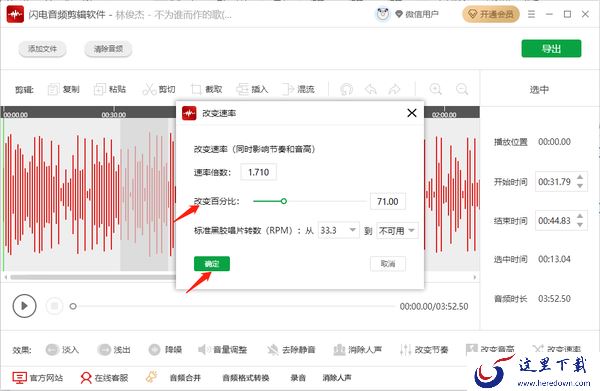Viewport: 600px width, 391px height.
Task: Open the hamburger menu in title bar
Action: coord(531,15)
